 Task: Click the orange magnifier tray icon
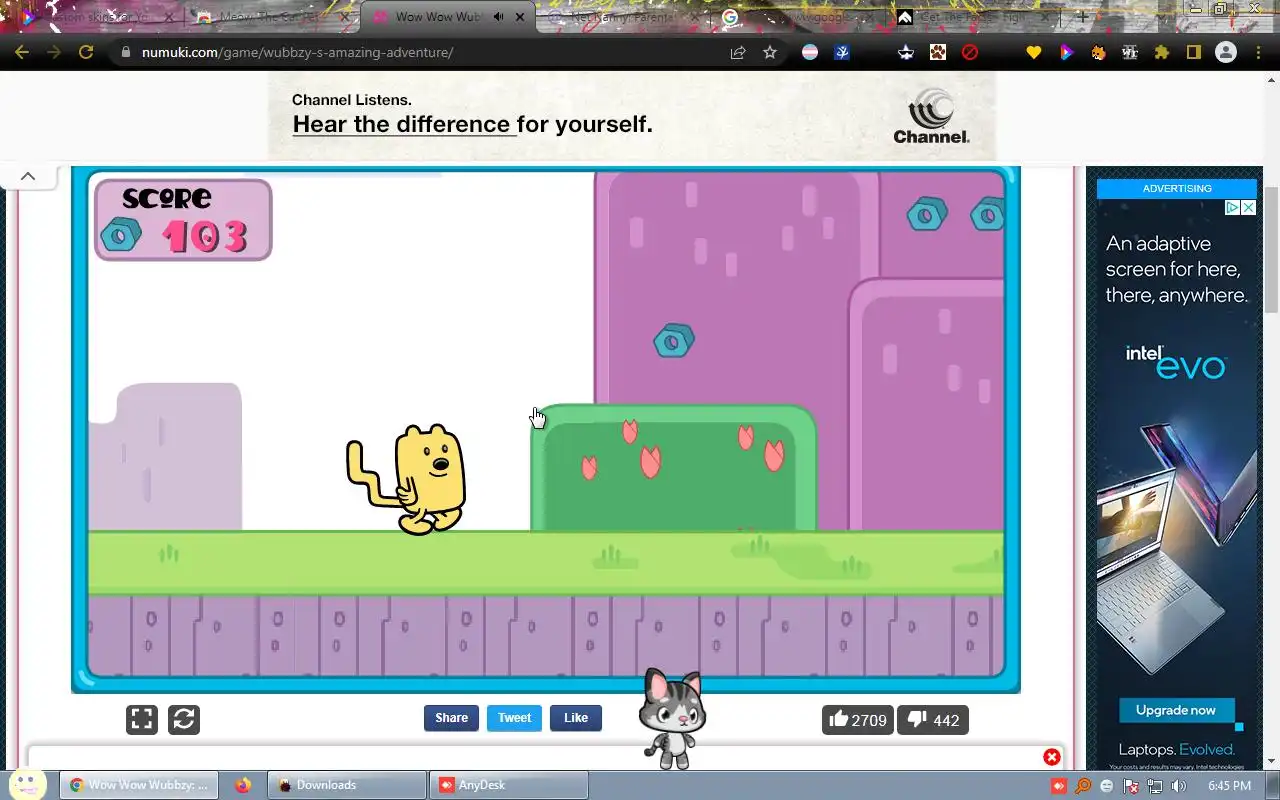coord(1083,786)
